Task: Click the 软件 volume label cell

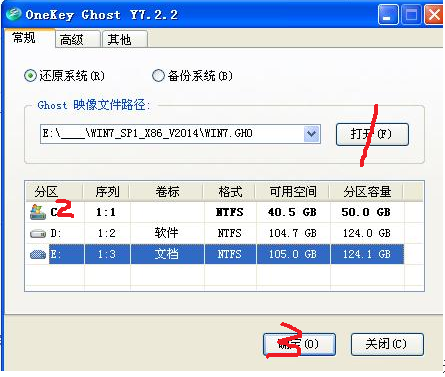Action: click(167, 233)
